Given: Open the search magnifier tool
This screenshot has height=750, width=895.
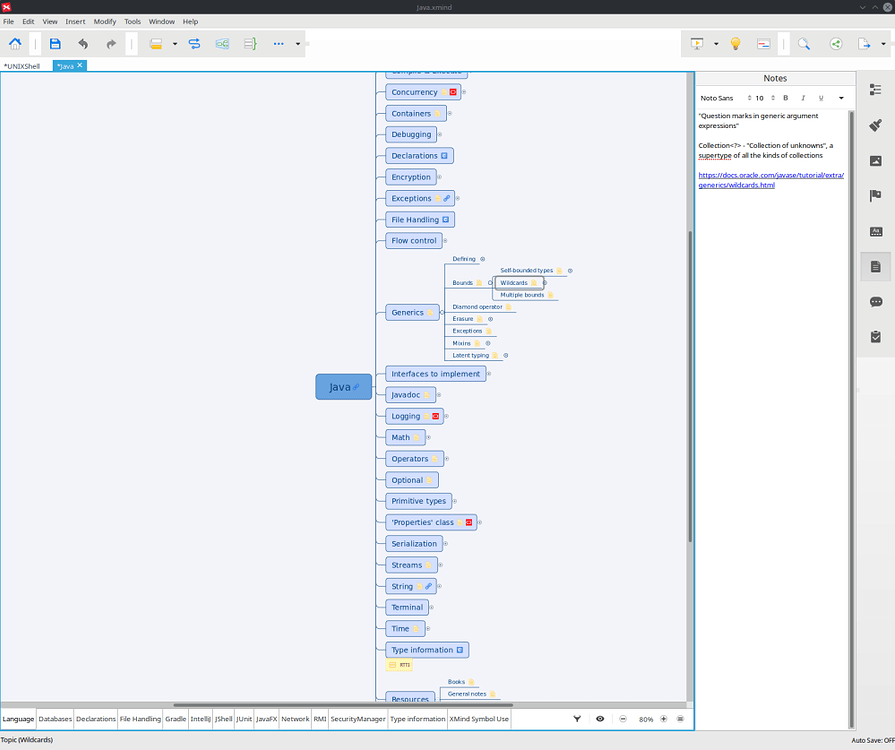Looking at the screenshot, I should click(x=803, y=43).
